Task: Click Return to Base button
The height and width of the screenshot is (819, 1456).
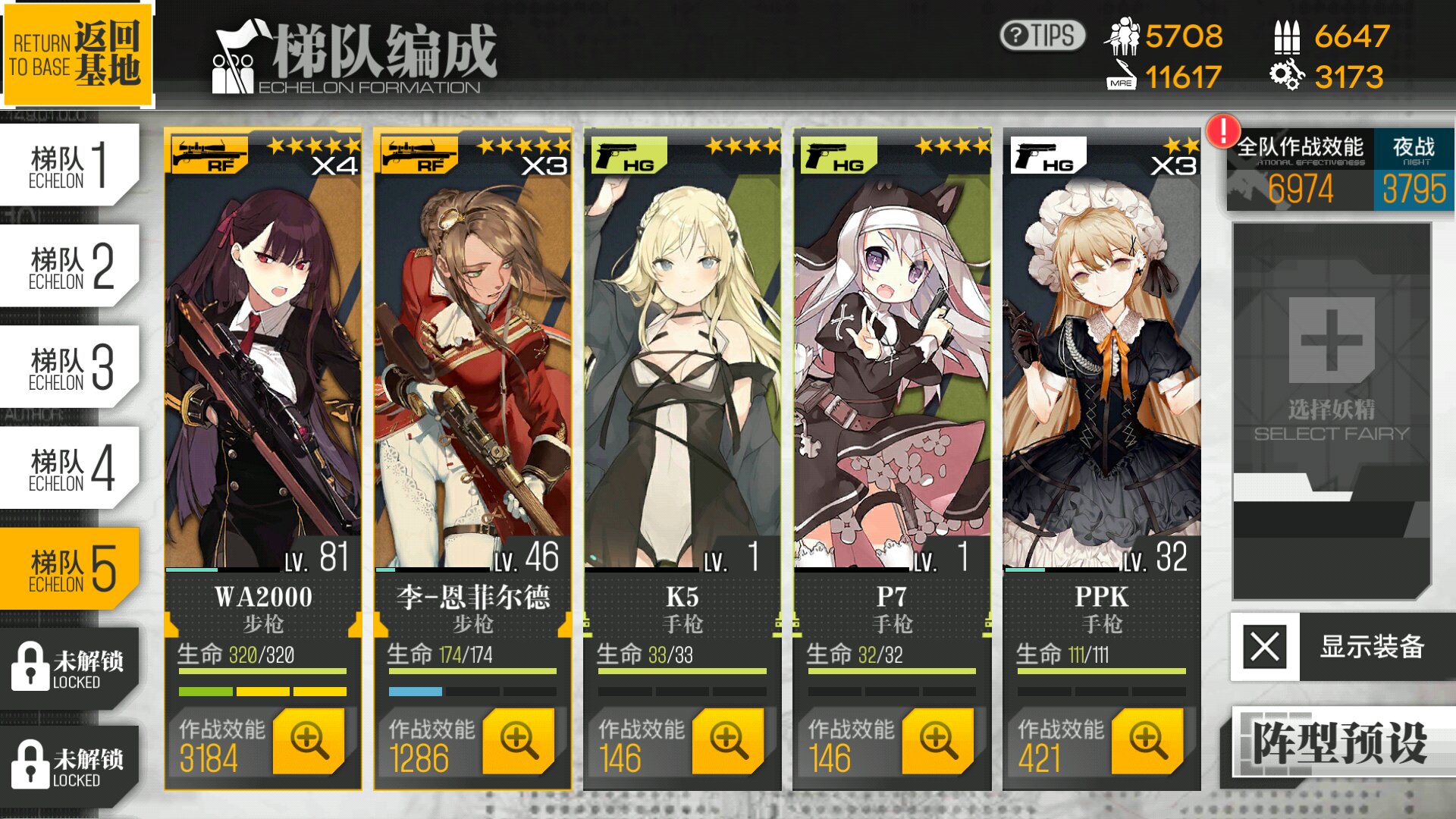Action: click(x=77, y=53)
